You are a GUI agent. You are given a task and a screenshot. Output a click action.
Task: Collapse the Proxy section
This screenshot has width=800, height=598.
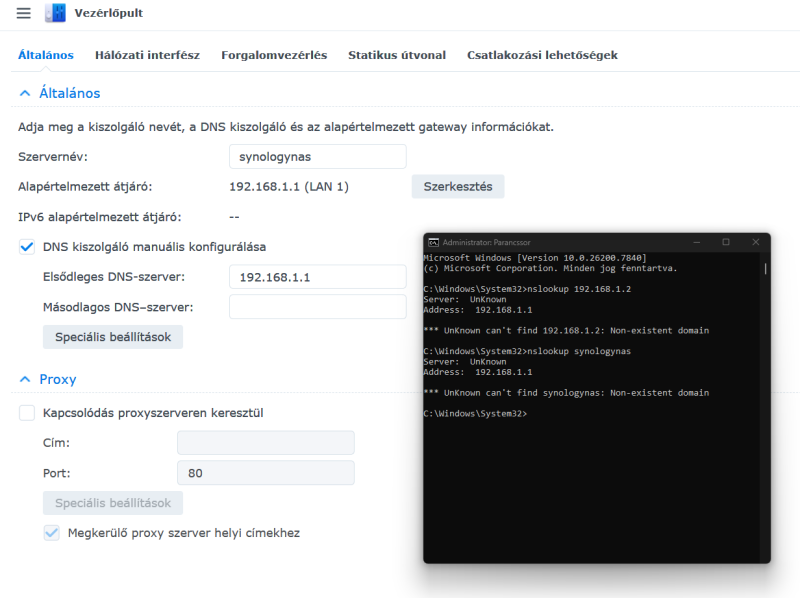click(25, 380)
